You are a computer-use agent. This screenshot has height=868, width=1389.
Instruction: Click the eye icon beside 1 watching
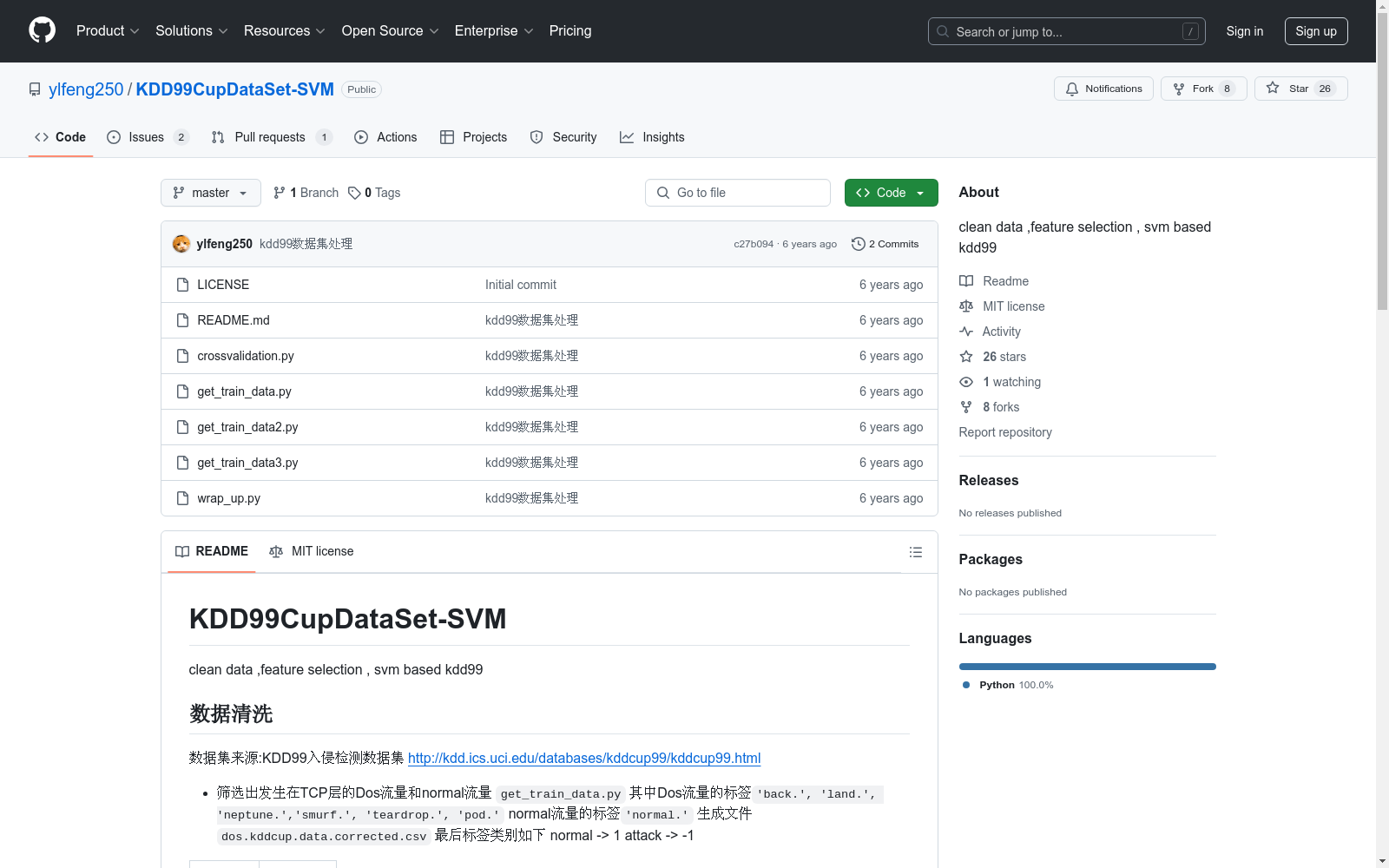[966, 382]
